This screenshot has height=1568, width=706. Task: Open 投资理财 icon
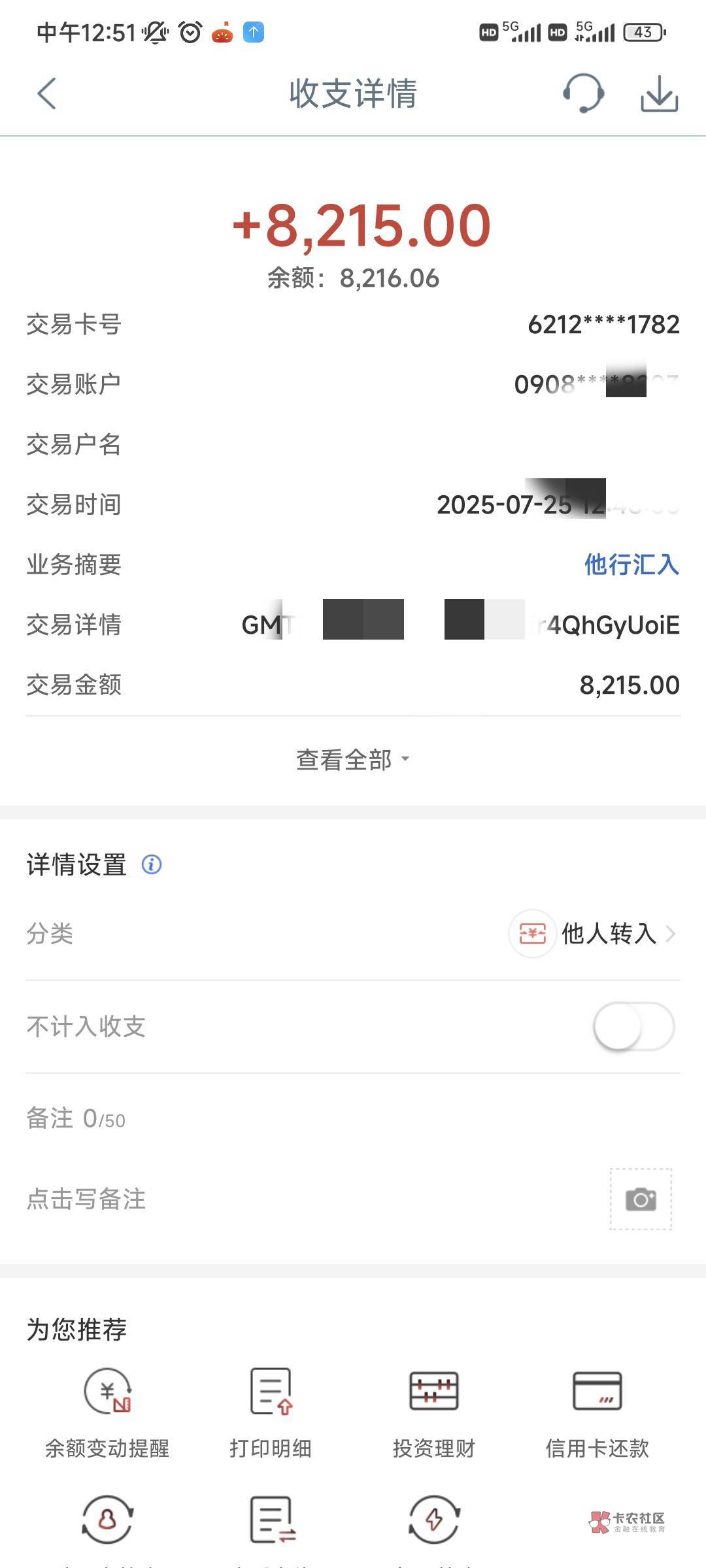click(434, 1390)
